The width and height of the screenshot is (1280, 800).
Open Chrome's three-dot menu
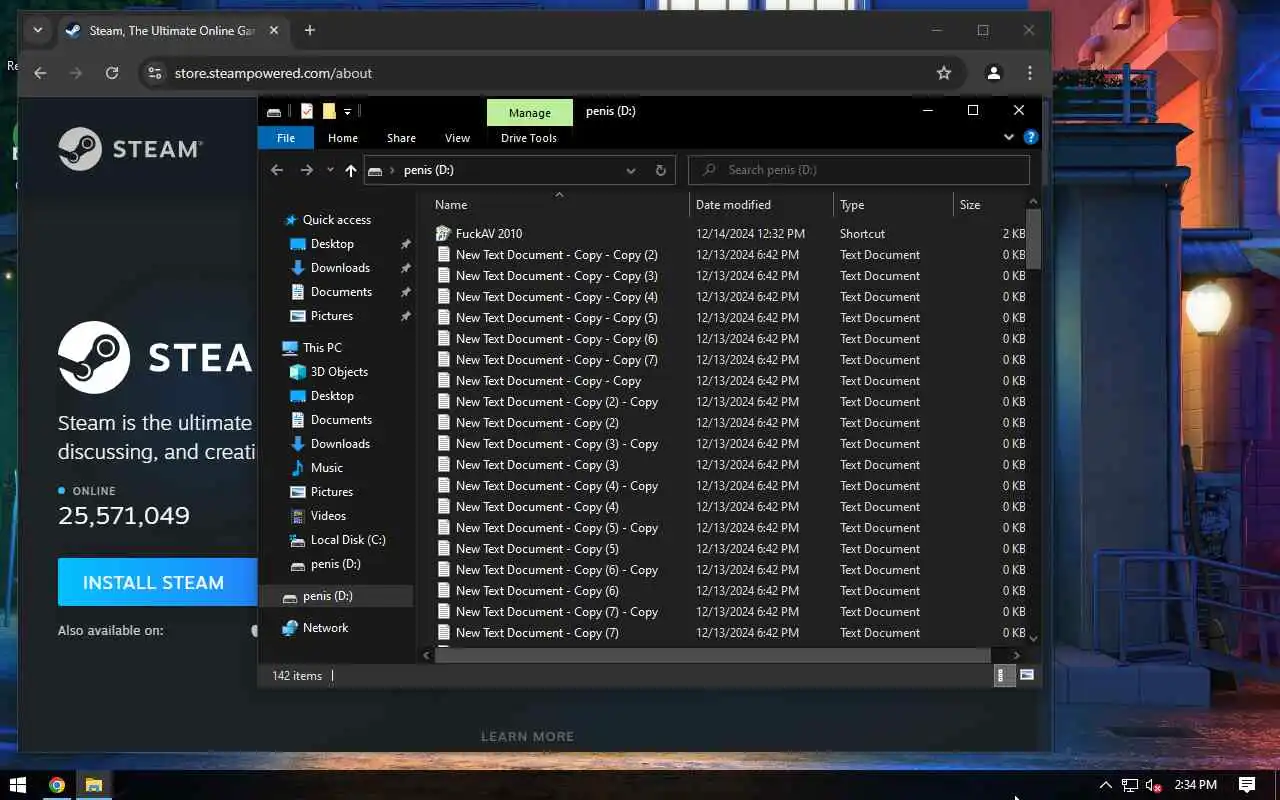[x=1030, y=73]
